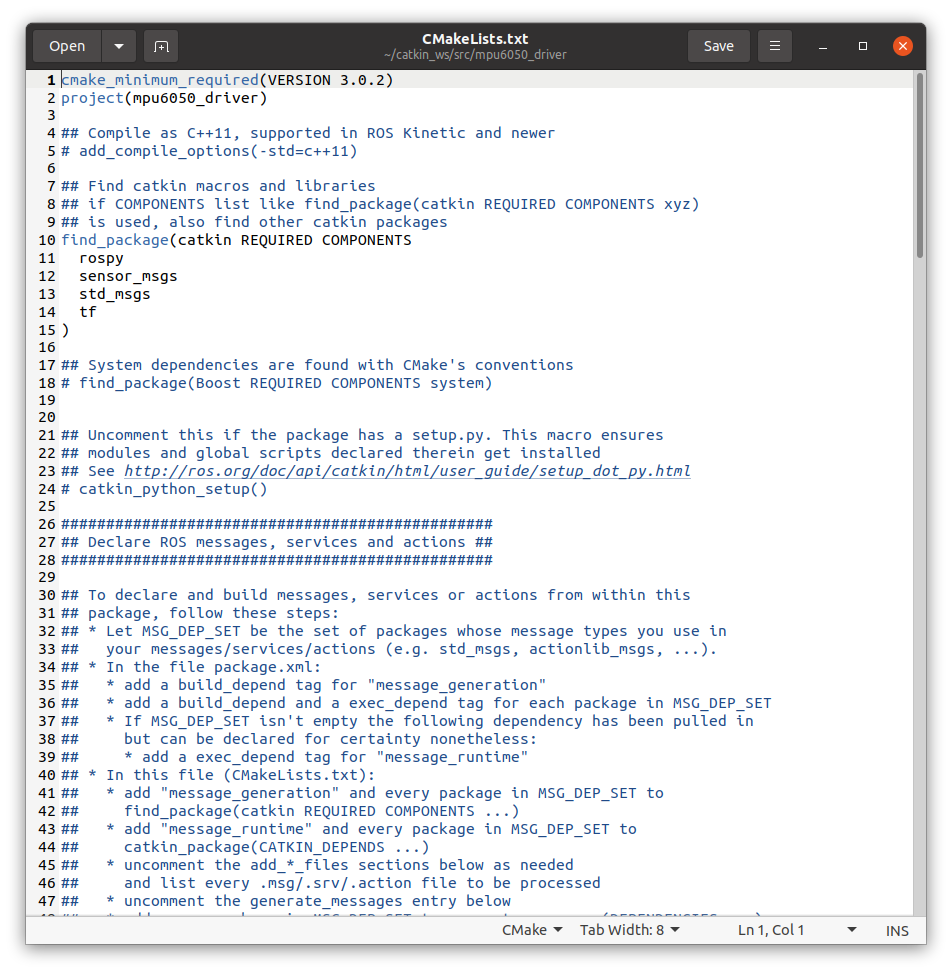The image size is (952, 973).
Task: Click on '## System dependencies are found' line
Action: pos(317,365)
